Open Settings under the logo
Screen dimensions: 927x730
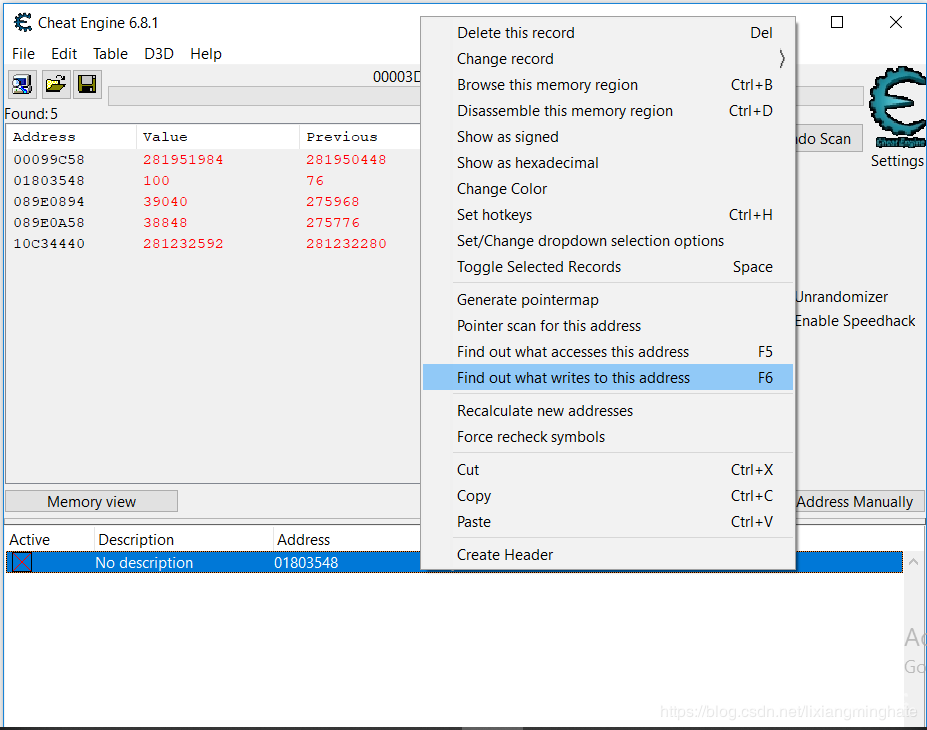[x=897, y=161]
